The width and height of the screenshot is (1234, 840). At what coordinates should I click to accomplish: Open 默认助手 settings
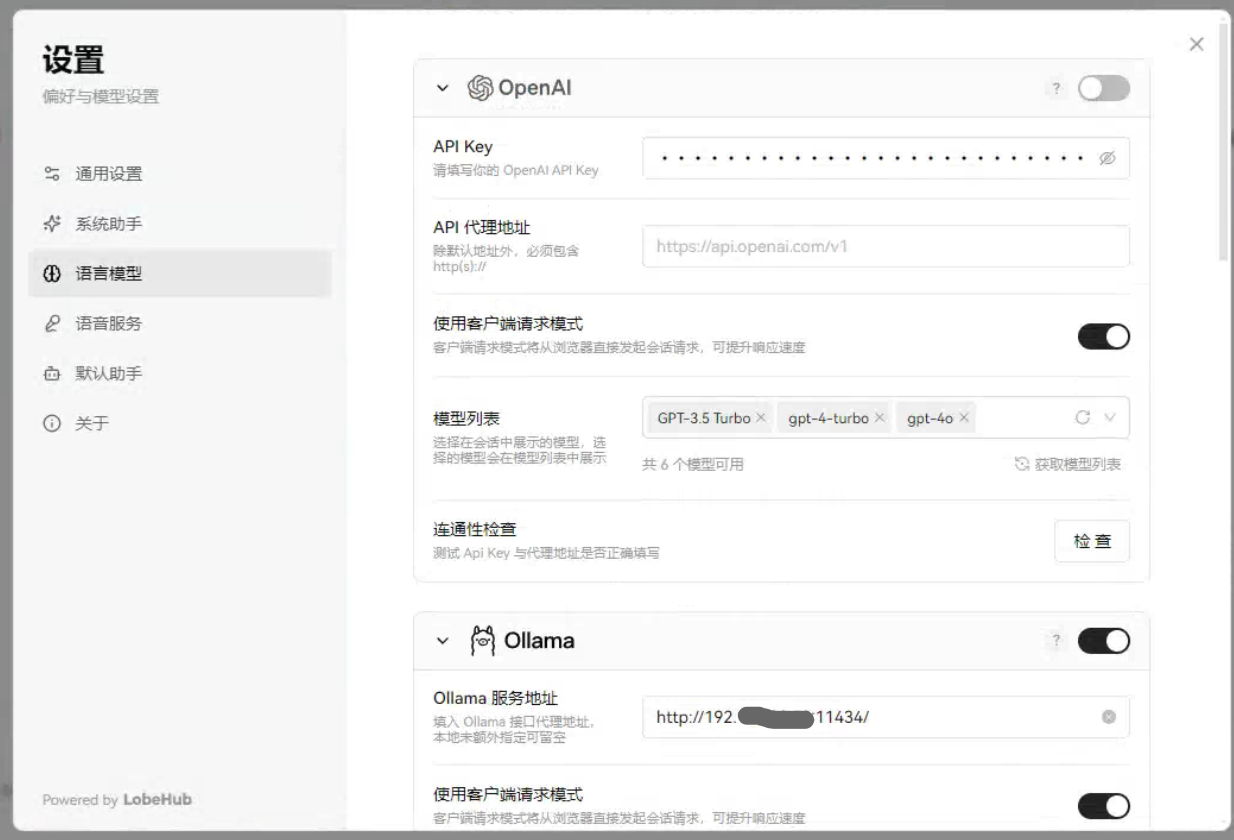coord(180,374)
